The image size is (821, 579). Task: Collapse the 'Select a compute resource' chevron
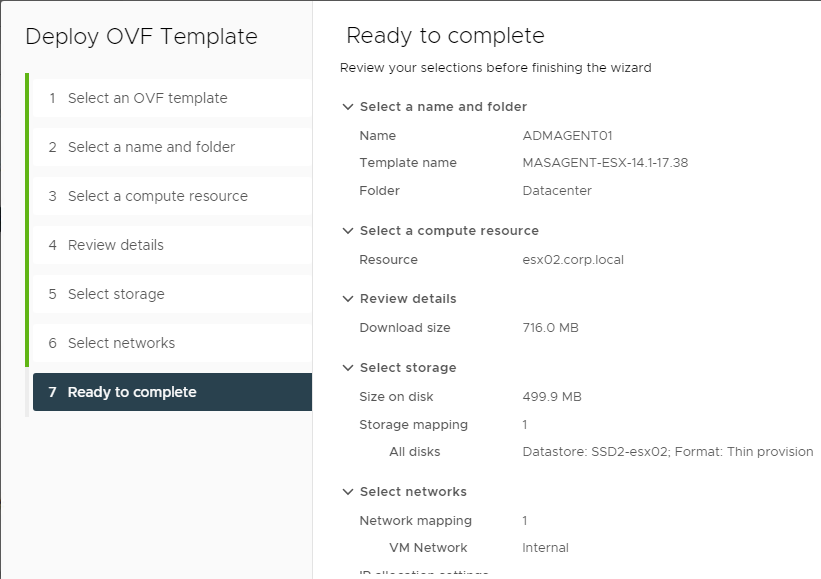tap(348, 231)
